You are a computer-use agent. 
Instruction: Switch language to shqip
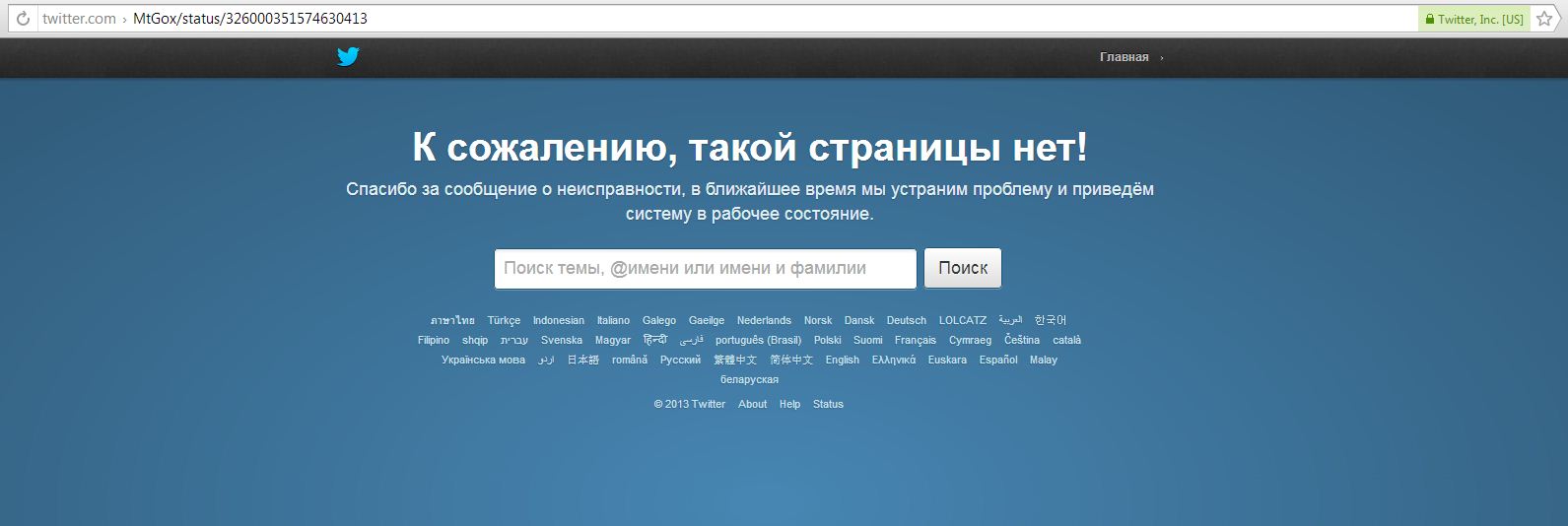475,340
